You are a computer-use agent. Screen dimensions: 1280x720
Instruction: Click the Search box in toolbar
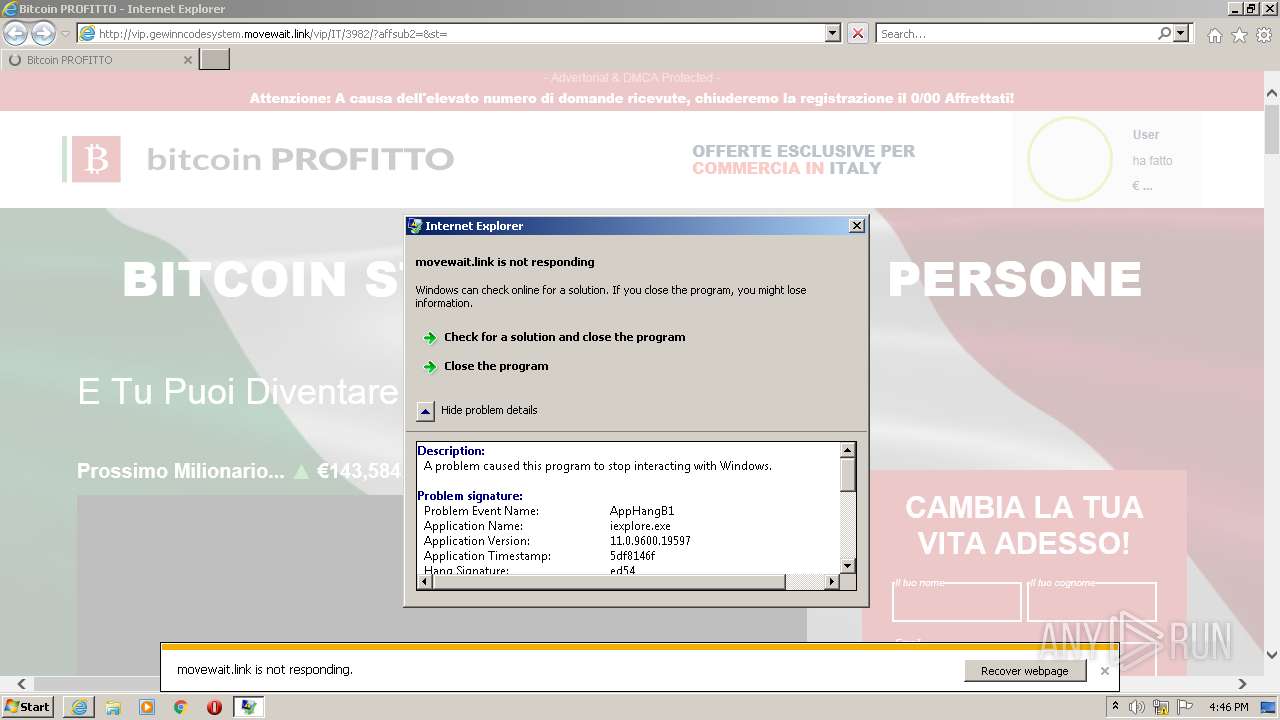(1016, 33)
